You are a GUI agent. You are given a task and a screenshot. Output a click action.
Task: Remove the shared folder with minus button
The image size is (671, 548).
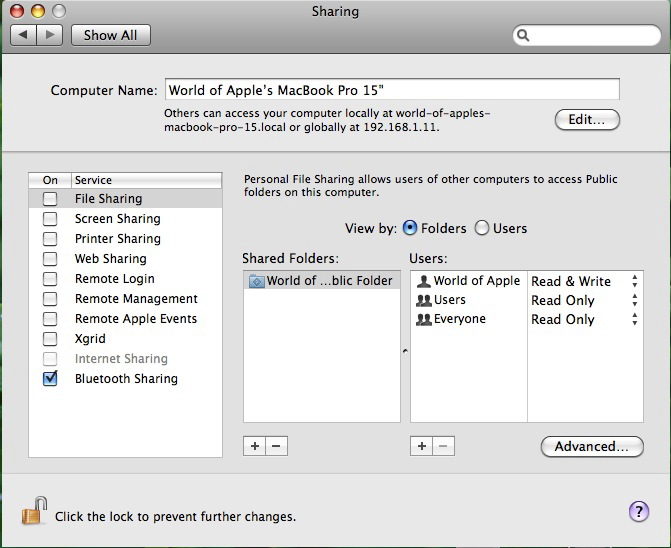pyautogui.click(x=276, y=446)
